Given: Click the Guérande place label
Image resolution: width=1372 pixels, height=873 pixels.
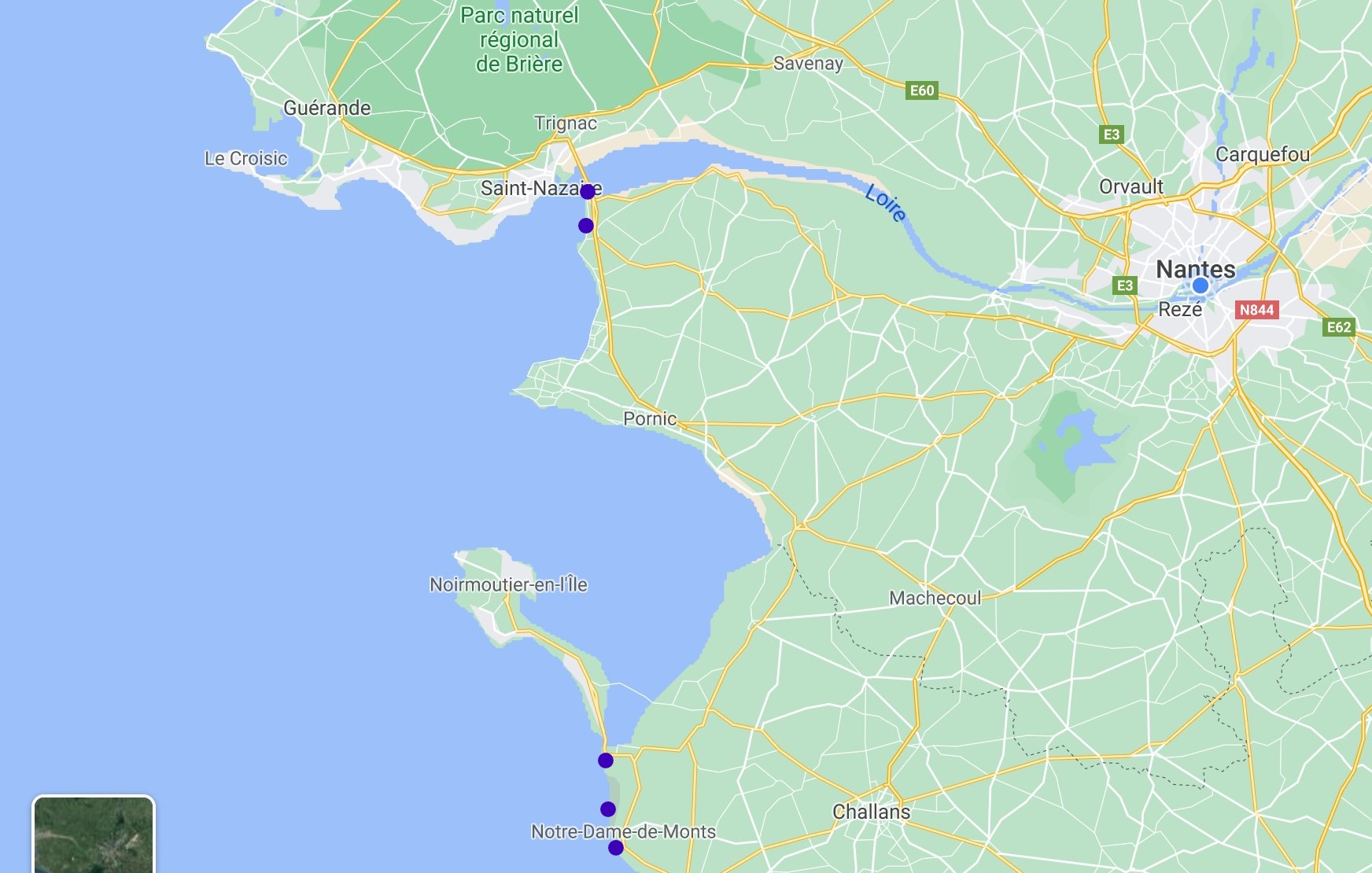Looking at the screenshot, I should tap(327, 108).
